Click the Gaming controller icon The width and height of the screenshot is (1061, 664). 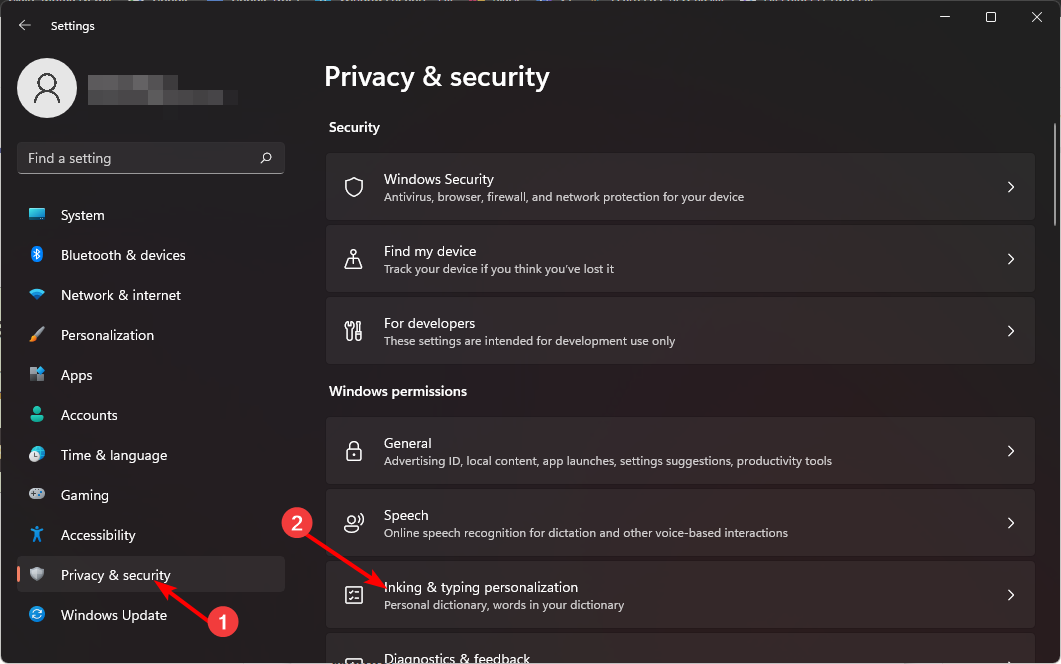click(x=38, y=495)
